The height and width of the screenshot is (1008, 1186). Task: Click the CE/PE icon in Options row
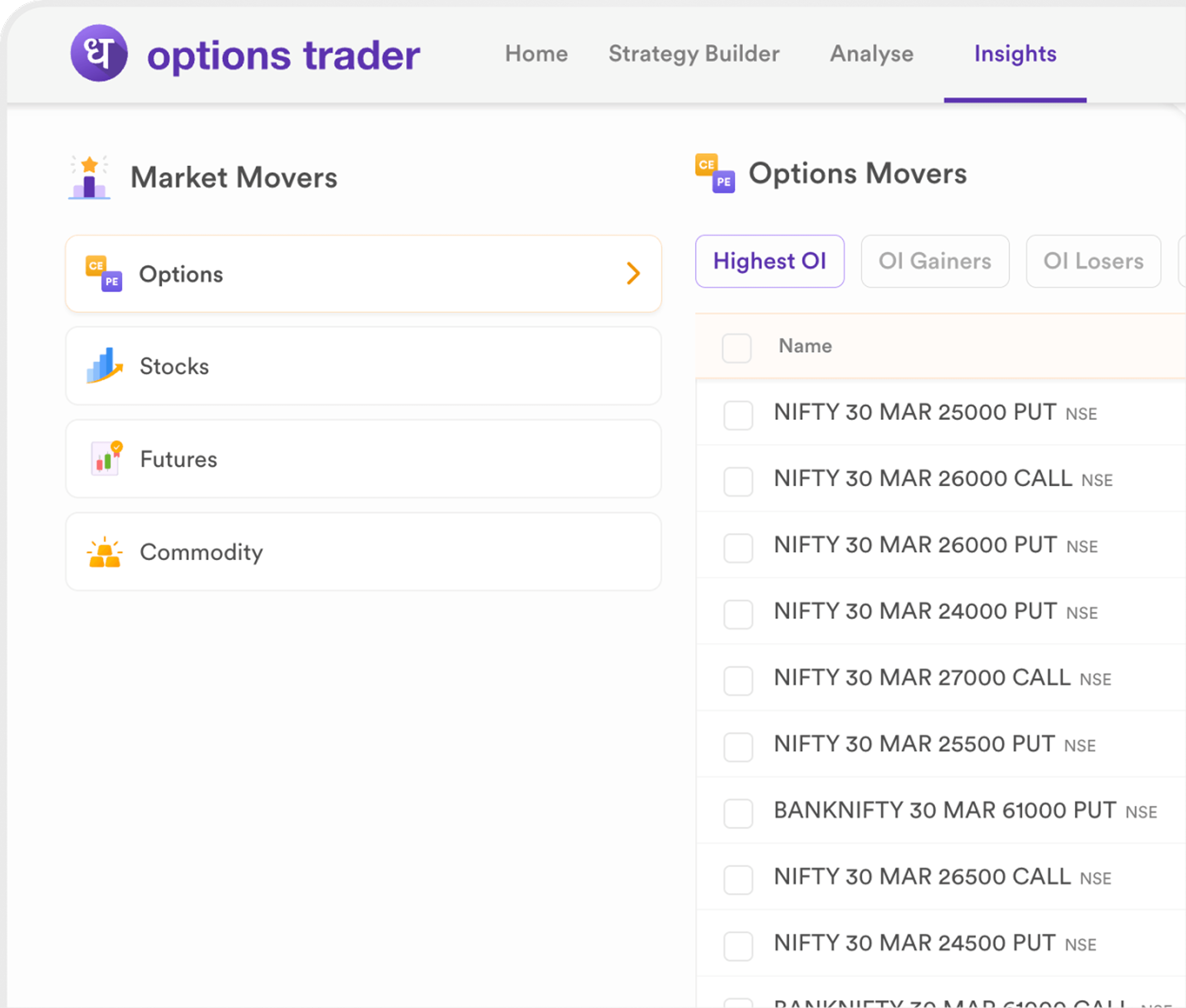[103, 274]
